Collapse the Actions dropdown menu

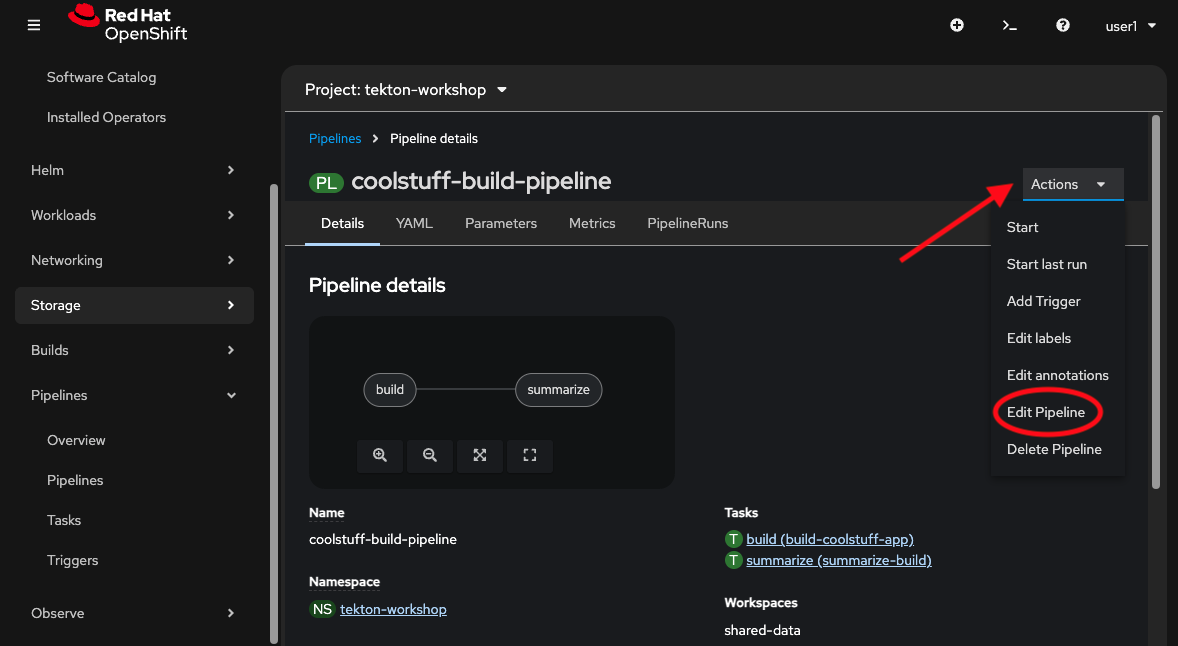click(1072, 184)
